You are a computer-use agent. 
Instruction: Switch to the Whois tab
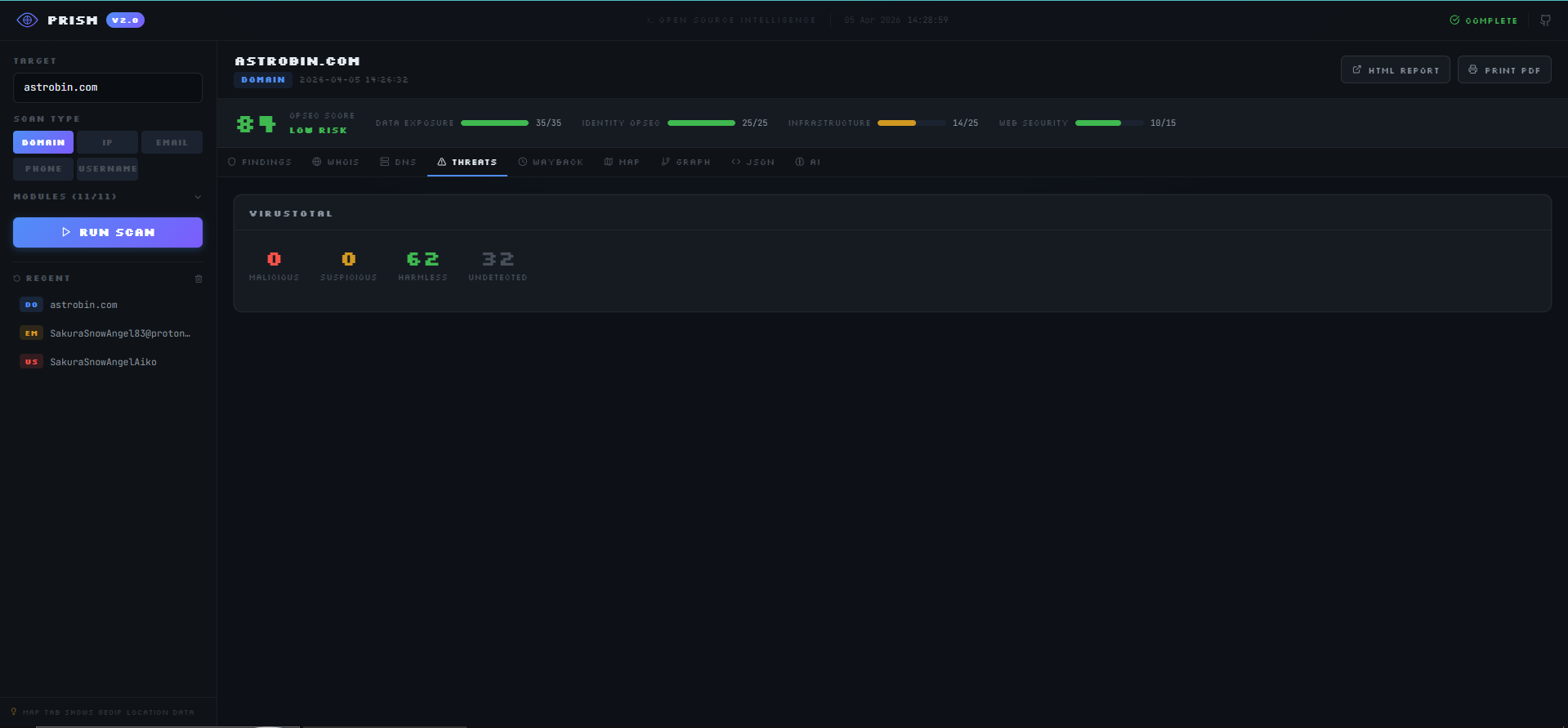tap(335, 162)
